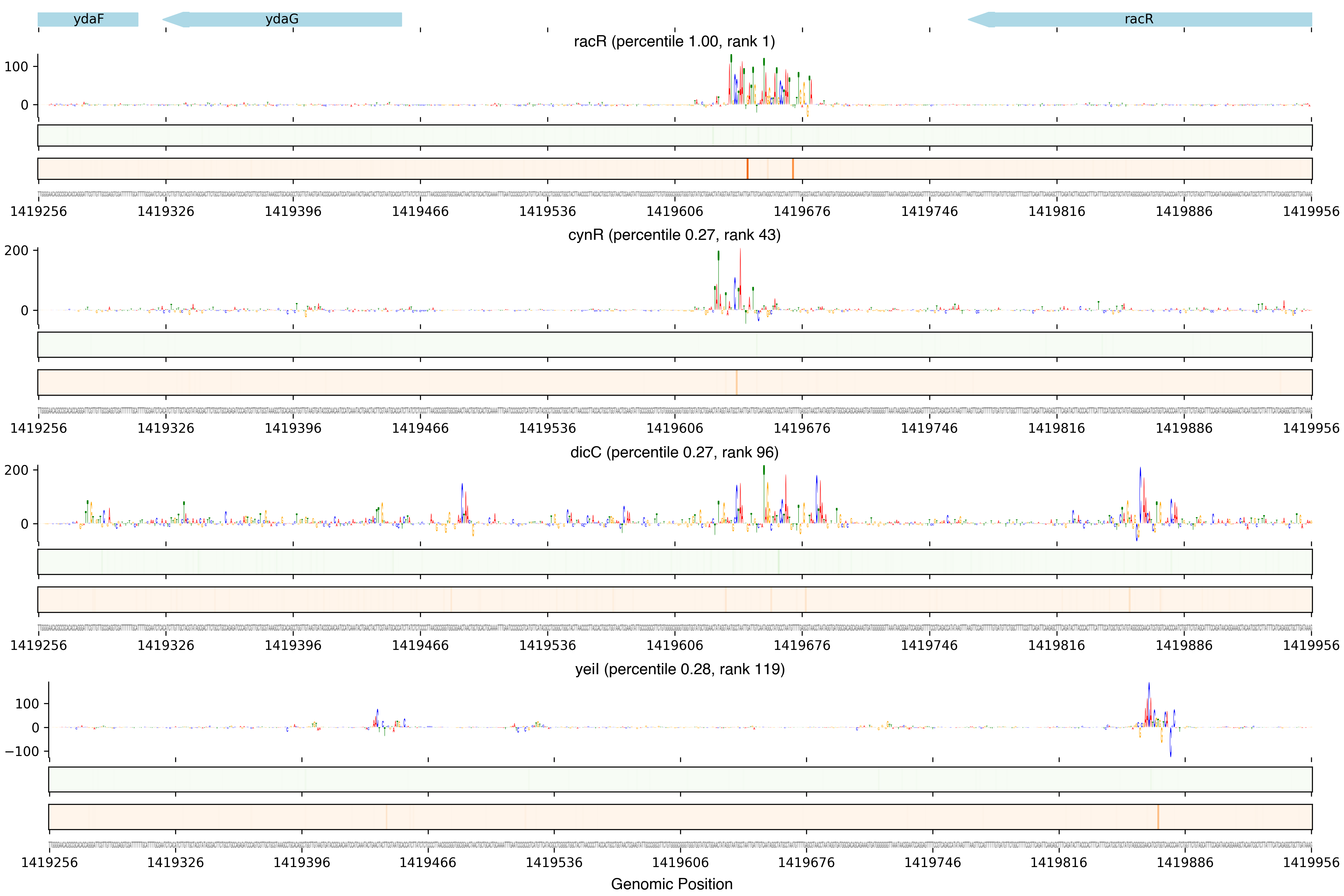Image resolution: width=1344 pixels, height=896 pixels.
Task: Click the Genomic Position axis label
Action: point(671,884)
